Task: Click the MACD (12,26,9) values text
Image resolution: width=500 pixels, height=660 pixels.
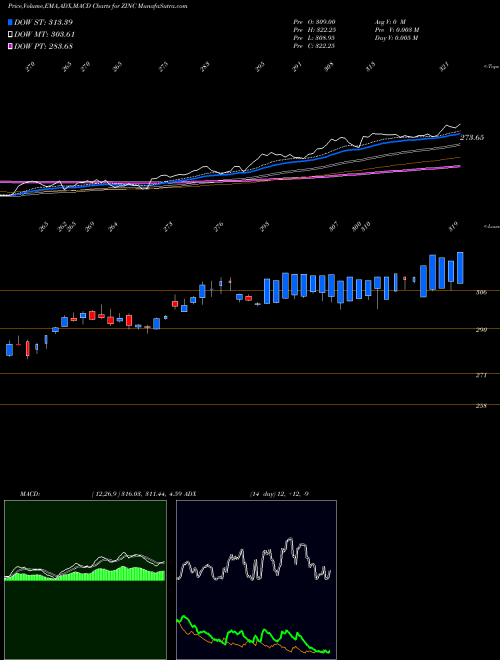Action: click(136, 494)
